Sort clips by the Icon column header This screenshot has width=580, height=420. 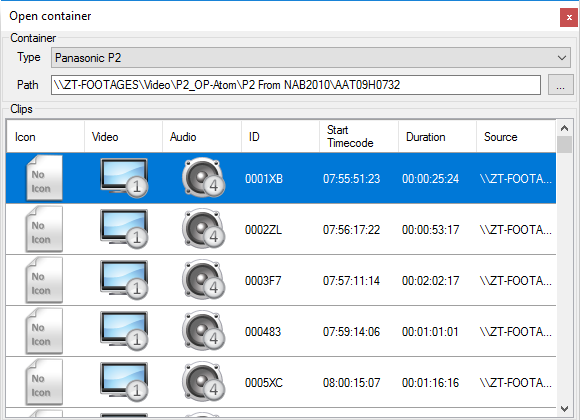pyautogui.click(x=45, y=137)
